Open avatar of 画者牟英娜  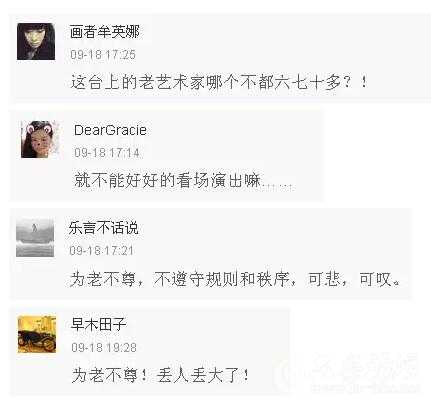point(36,42)
